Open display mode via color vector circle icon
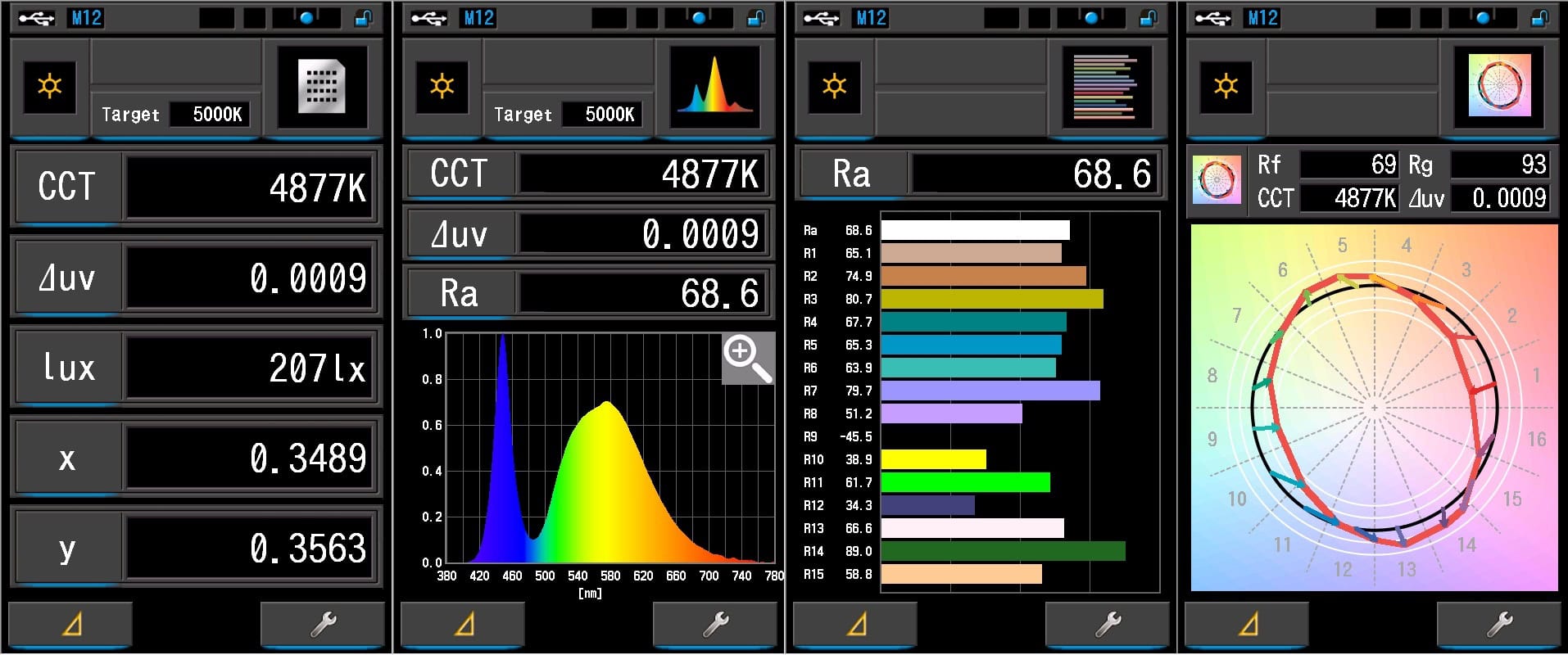The width and height of the screenshot is (1568, 655). click(x=1499, y=87)
